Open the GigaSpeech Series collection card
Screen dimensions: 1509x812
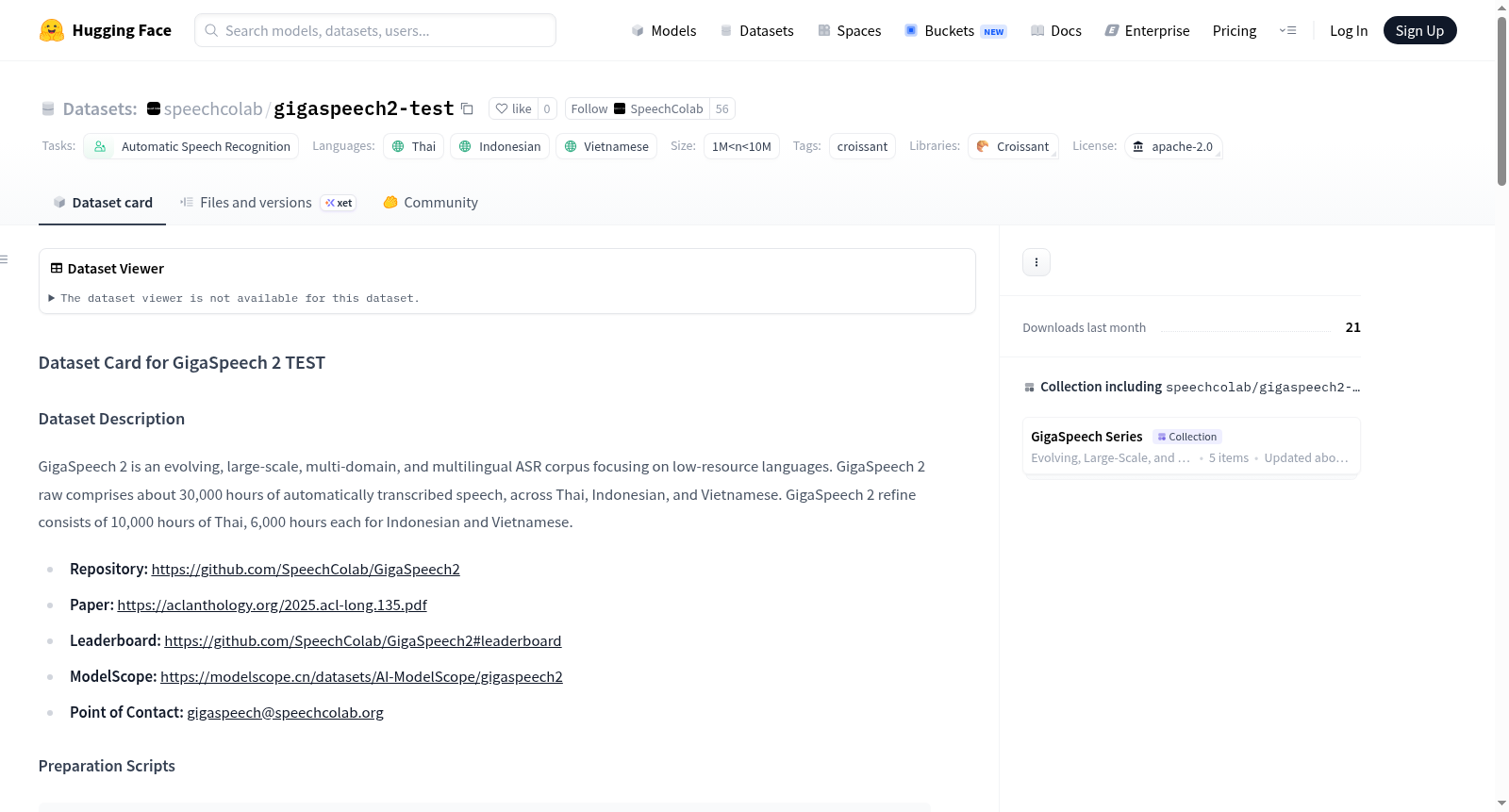(1191, 447)
